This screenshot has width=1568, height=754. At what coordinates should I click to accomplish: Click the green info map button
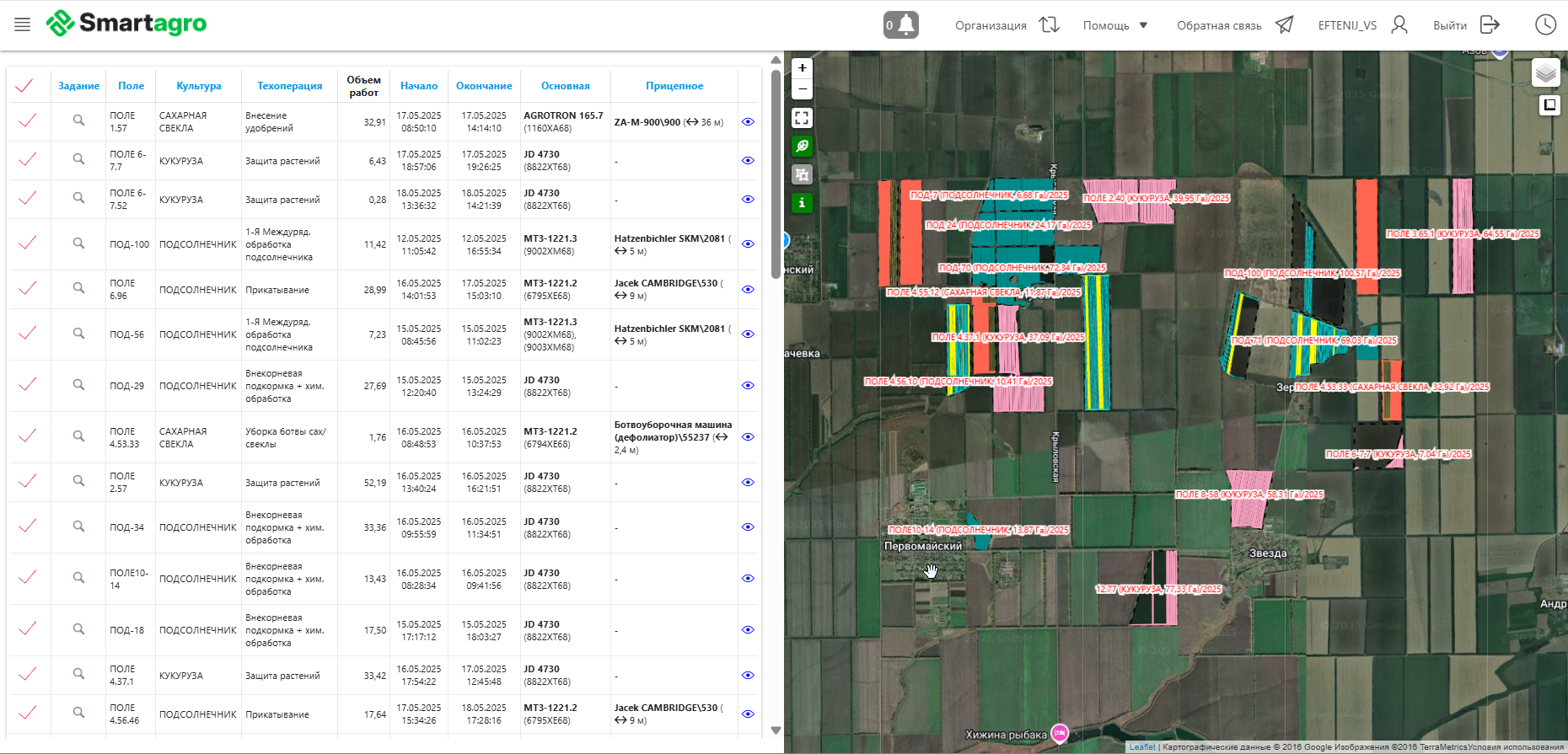(x=802, y=203)
